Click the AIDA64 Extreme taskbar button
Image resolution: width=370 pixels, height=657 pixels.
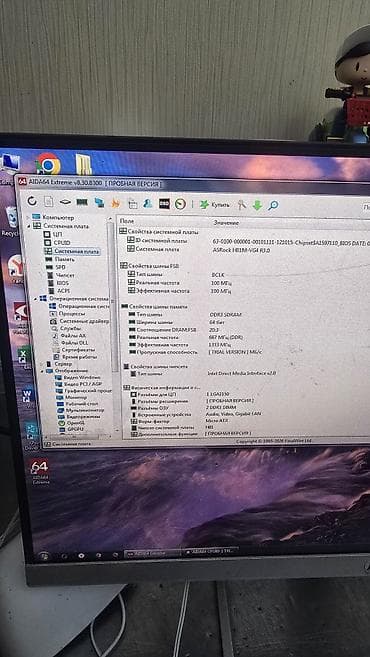(152, 552)
